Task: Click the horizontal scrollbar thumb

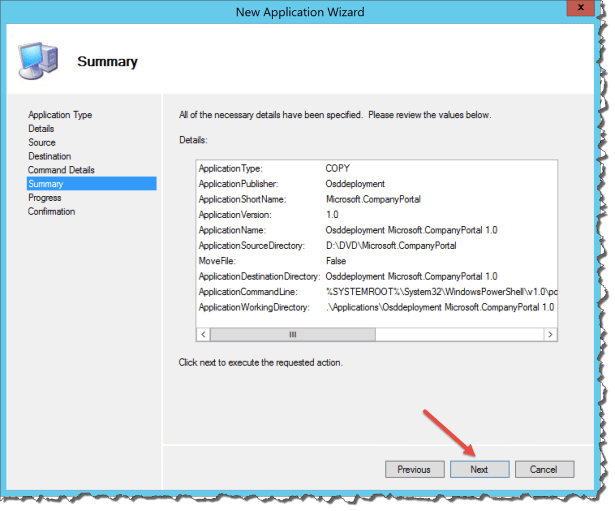Action: click(x=293, y=335)
